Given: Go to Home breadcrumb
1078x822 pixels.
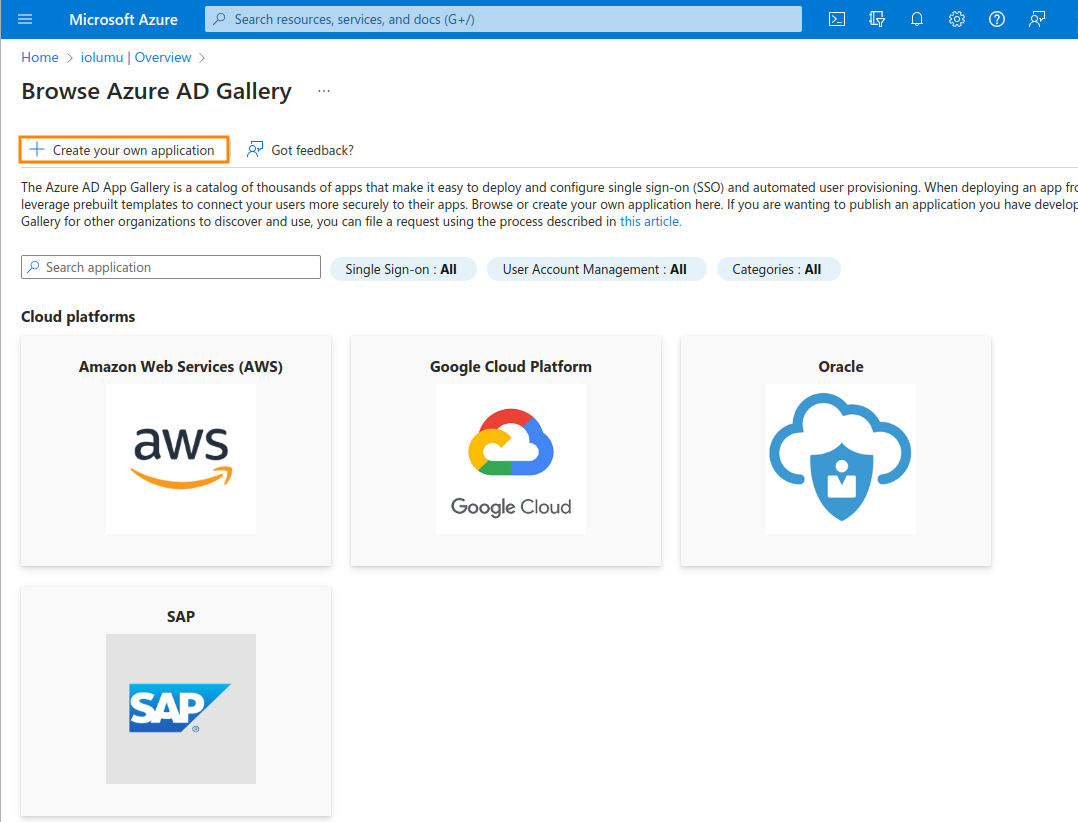Looking at the screenshot, I should 40,58.
